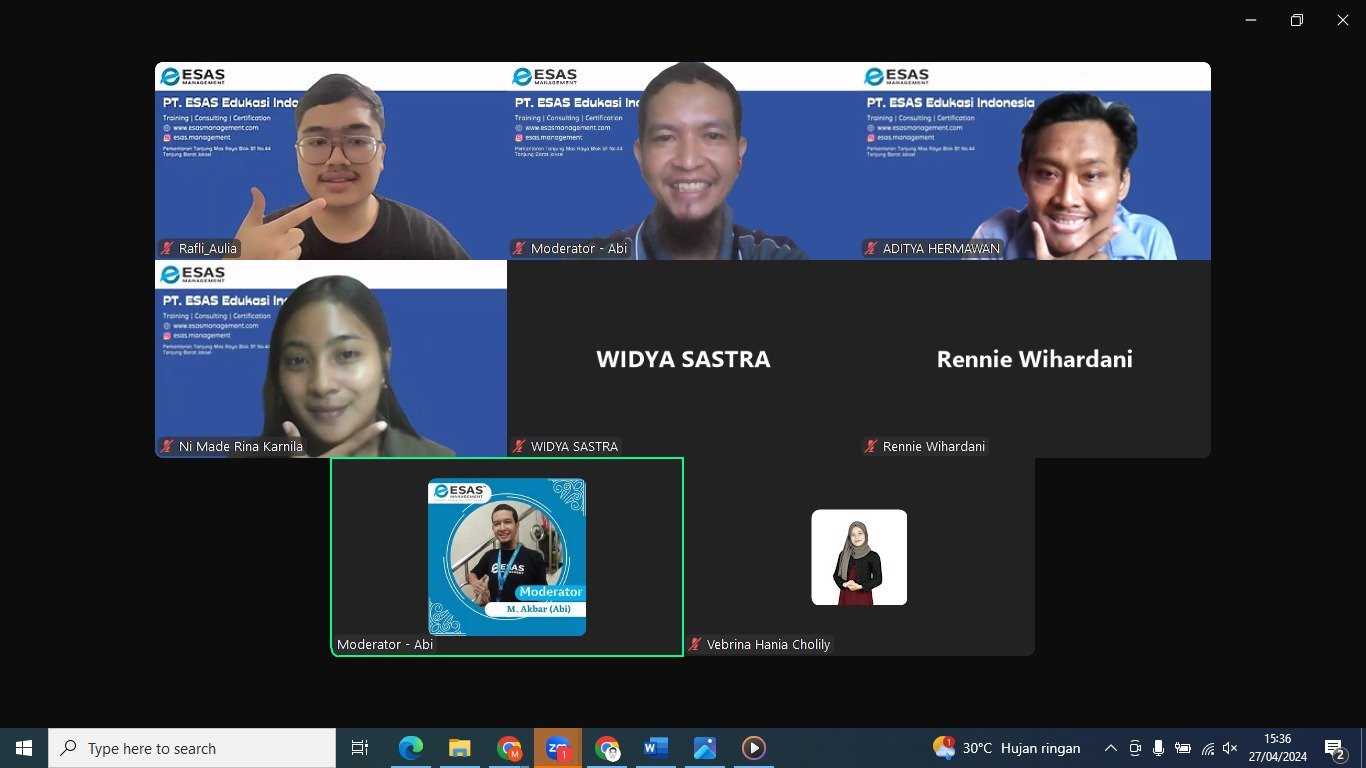This screenshot has height=768, width=1366.
Task: Open the media player taskbar icon
Action: tap(754, 748)
